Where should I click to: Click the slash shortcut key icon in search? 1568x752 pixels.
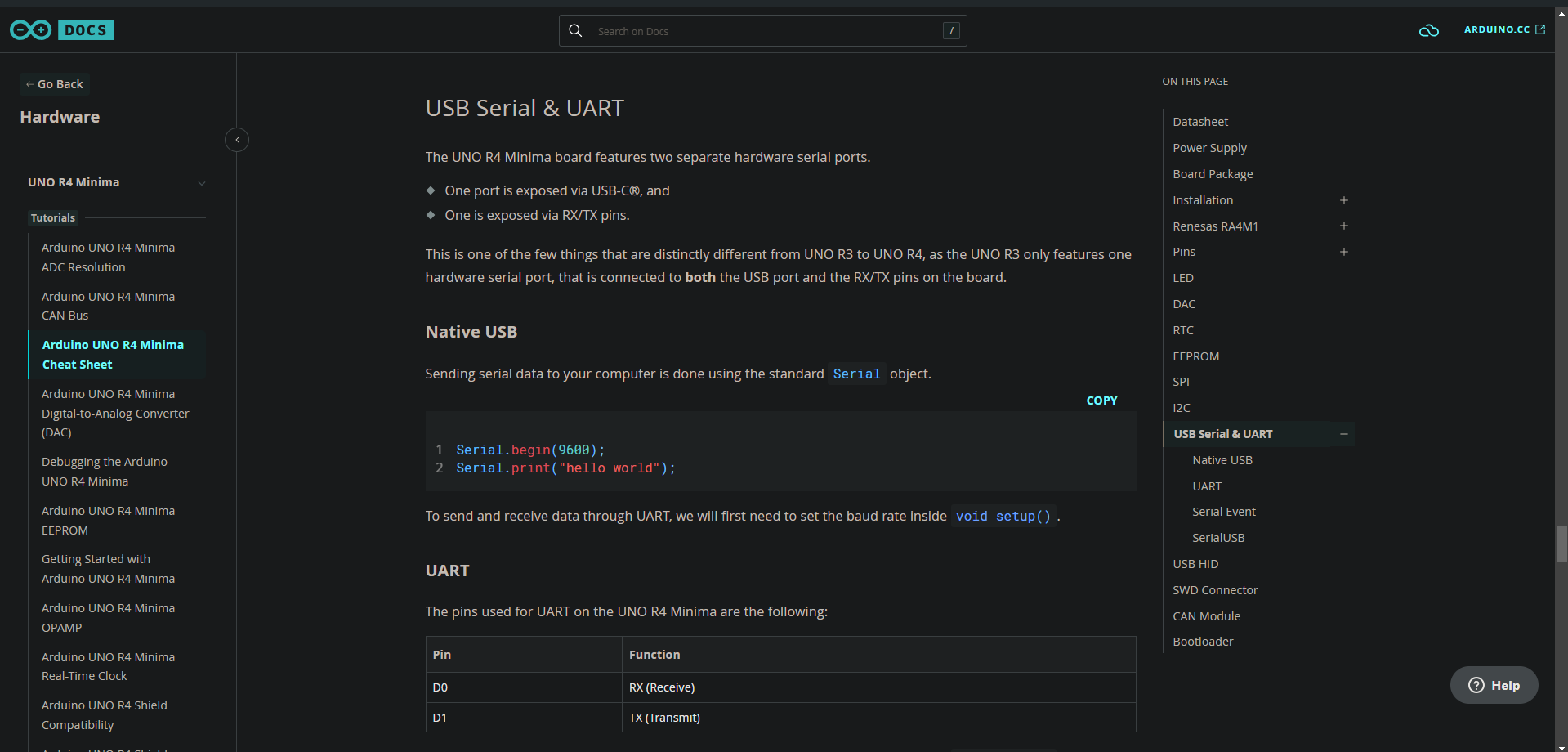[951, 30]
